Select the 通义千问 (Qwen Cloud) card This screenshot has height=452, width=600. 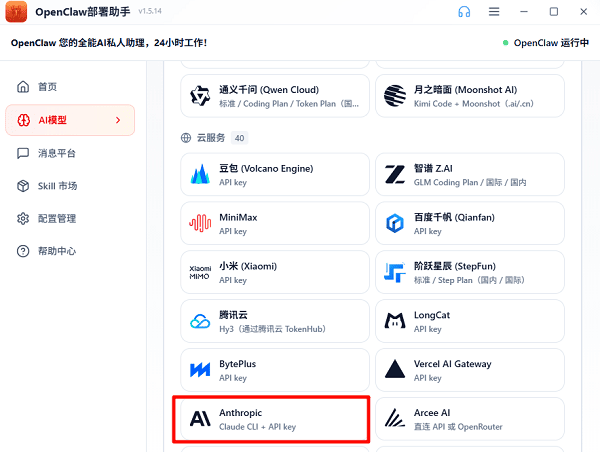(x=275, y=96)
